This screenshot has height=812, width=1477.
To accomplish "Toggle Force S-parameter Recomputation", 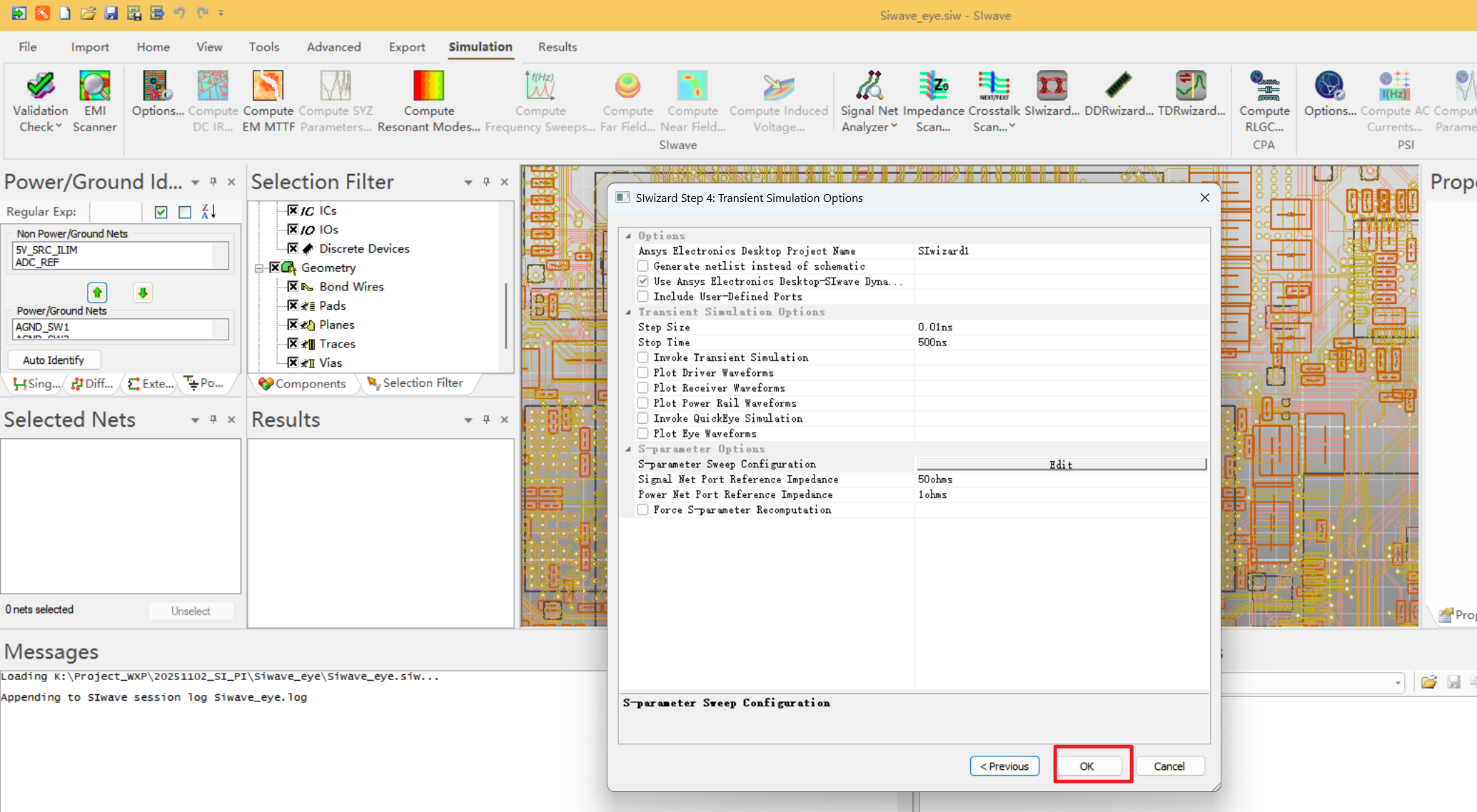I will (x=643, y=510).
